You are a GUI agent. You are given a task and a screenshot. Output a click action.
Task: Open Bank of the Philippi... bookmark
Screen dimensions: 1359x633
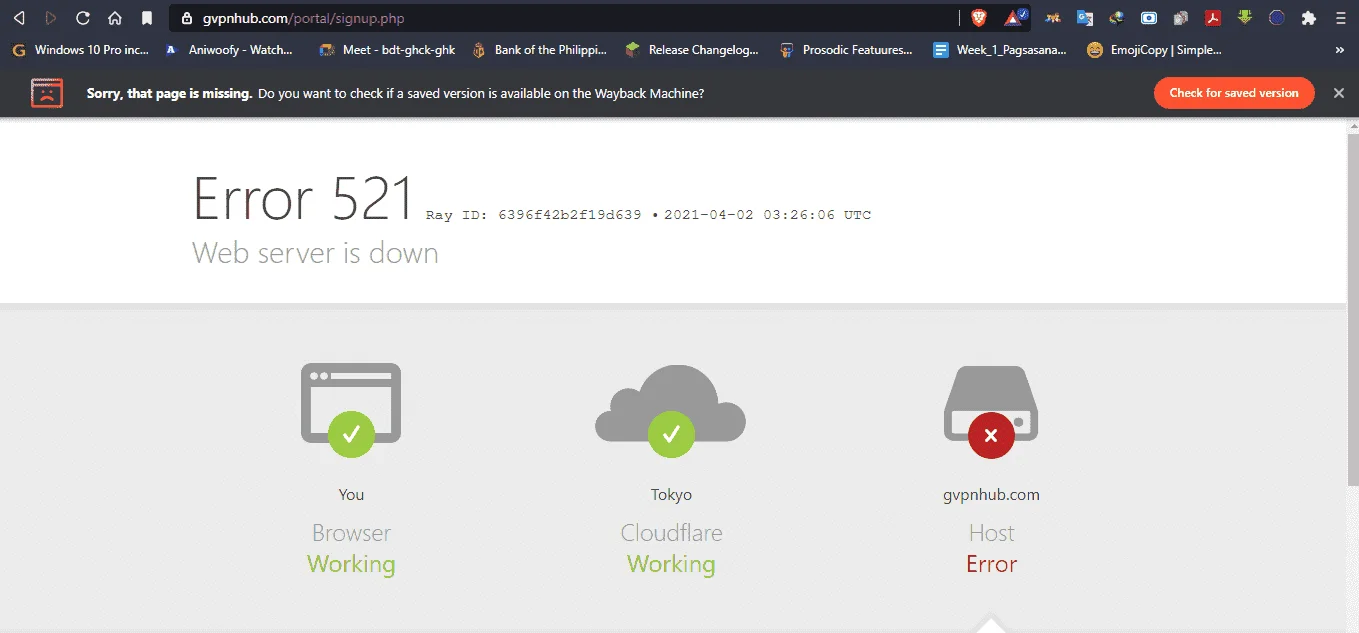(539, 49)
